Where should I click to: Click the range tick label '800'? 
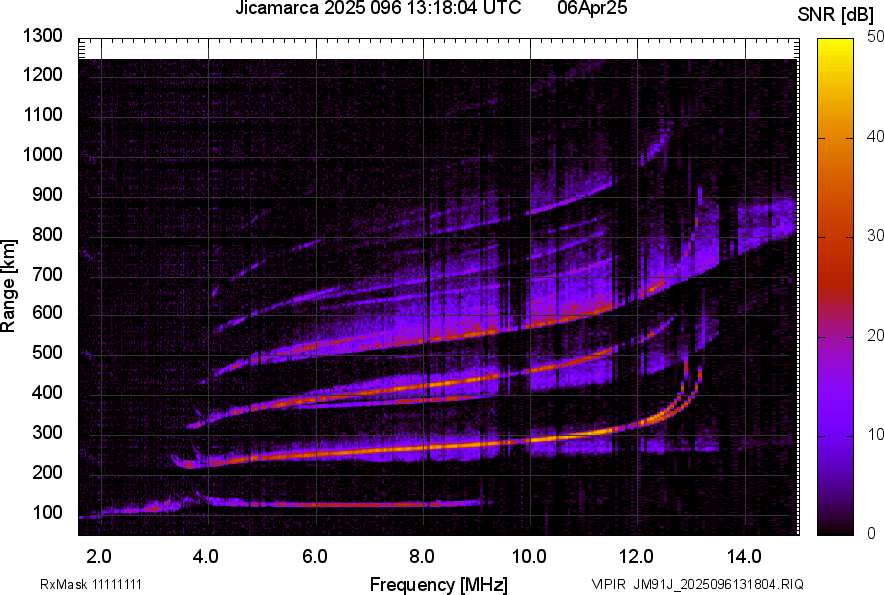coord(47,233)
